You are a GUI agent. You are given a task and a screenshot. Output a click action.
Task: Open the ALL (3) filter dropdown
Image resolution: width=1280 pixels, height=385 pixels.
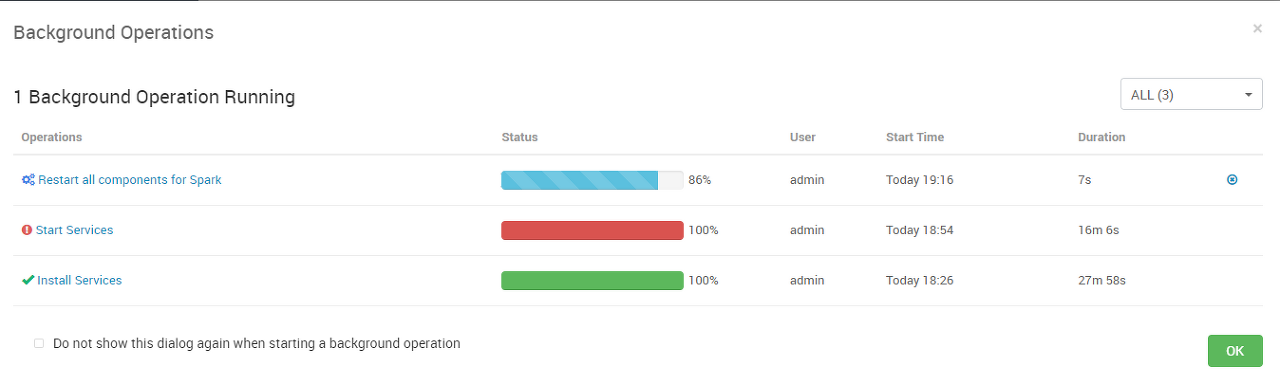(1191, 95)
